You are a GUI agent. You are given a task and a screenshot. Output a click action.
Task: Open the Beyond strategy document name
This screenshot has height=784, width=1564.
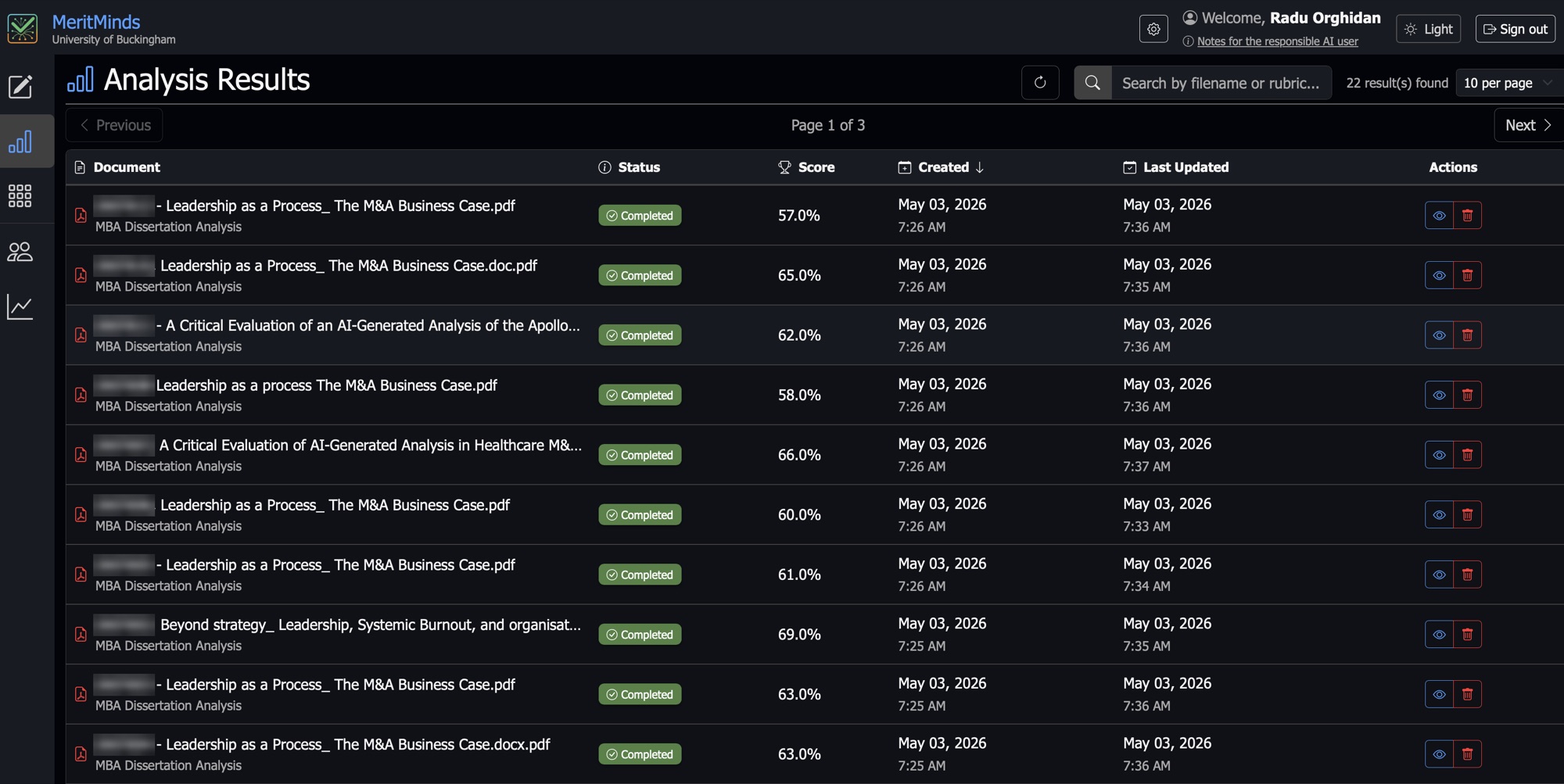tap(371, 625)
